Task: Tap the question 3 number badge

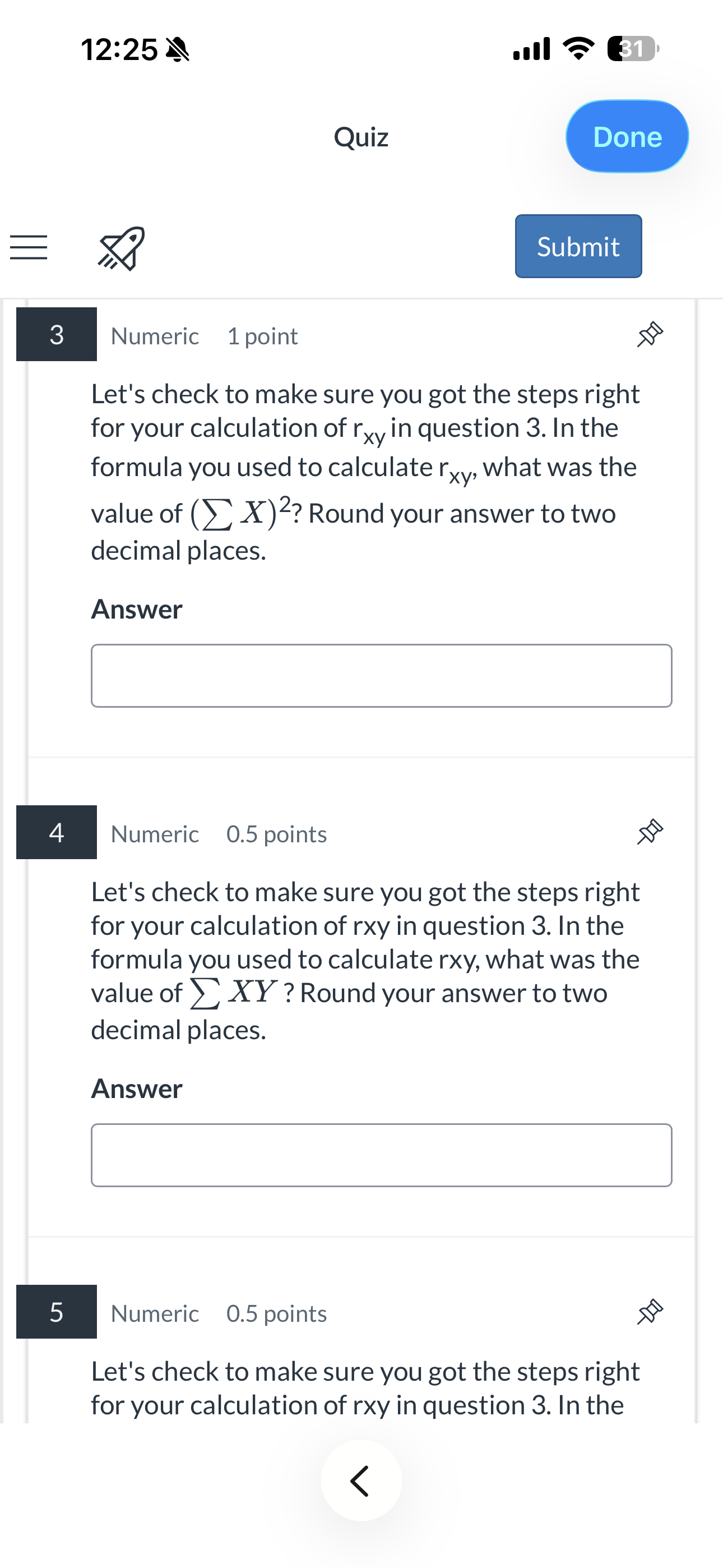Action: (57, 334)
